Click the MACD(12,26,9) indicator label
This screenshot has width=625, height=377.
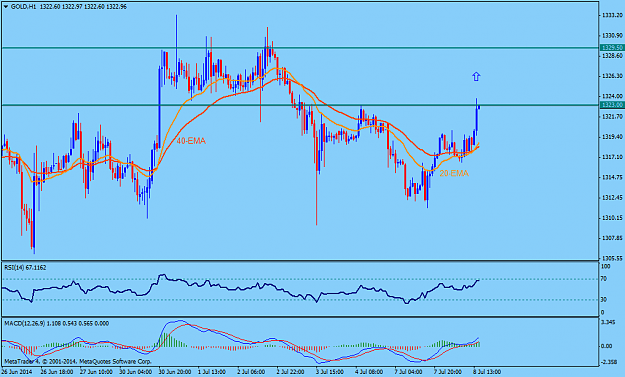(x=56, y=324)
